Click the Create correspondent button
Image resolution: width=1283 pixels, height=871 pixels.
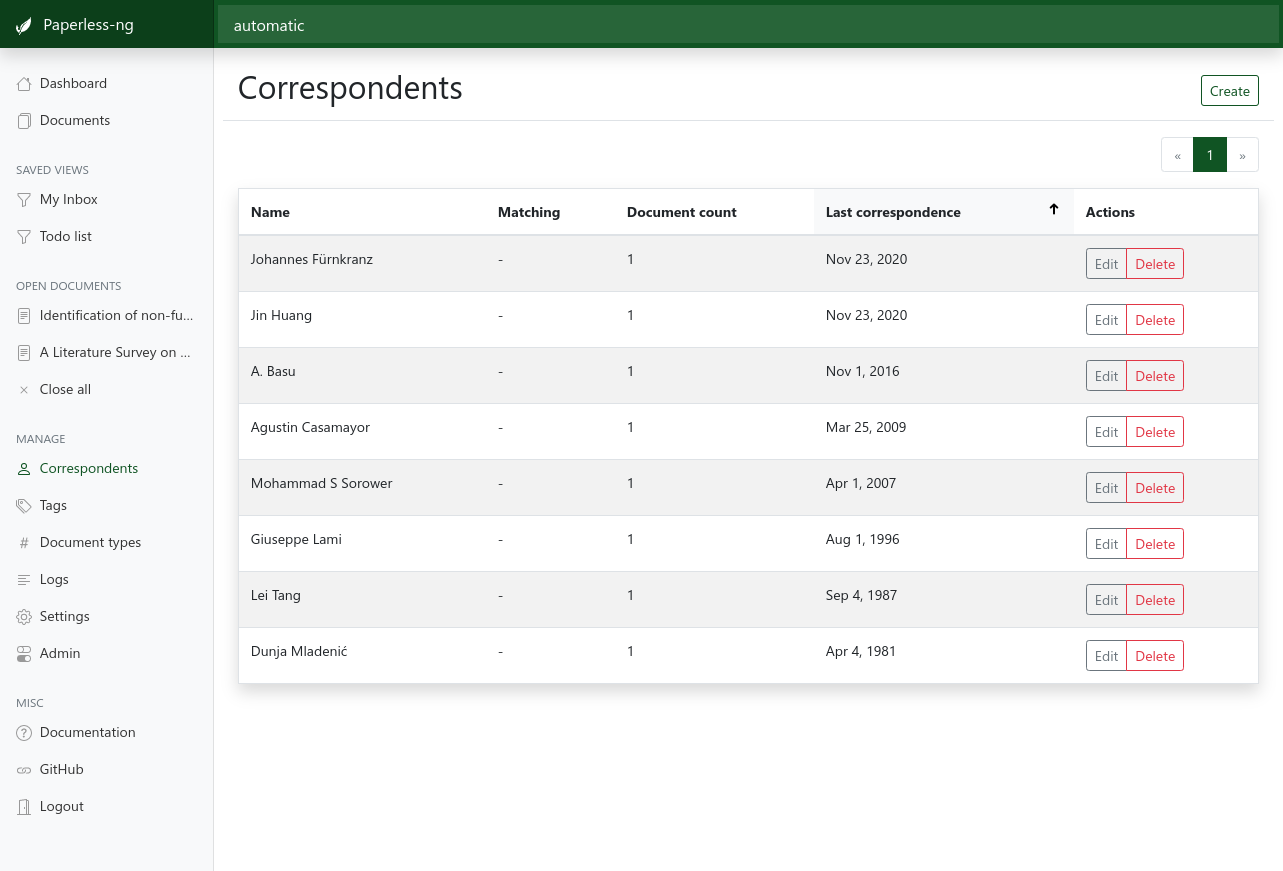coord(1229,91)
